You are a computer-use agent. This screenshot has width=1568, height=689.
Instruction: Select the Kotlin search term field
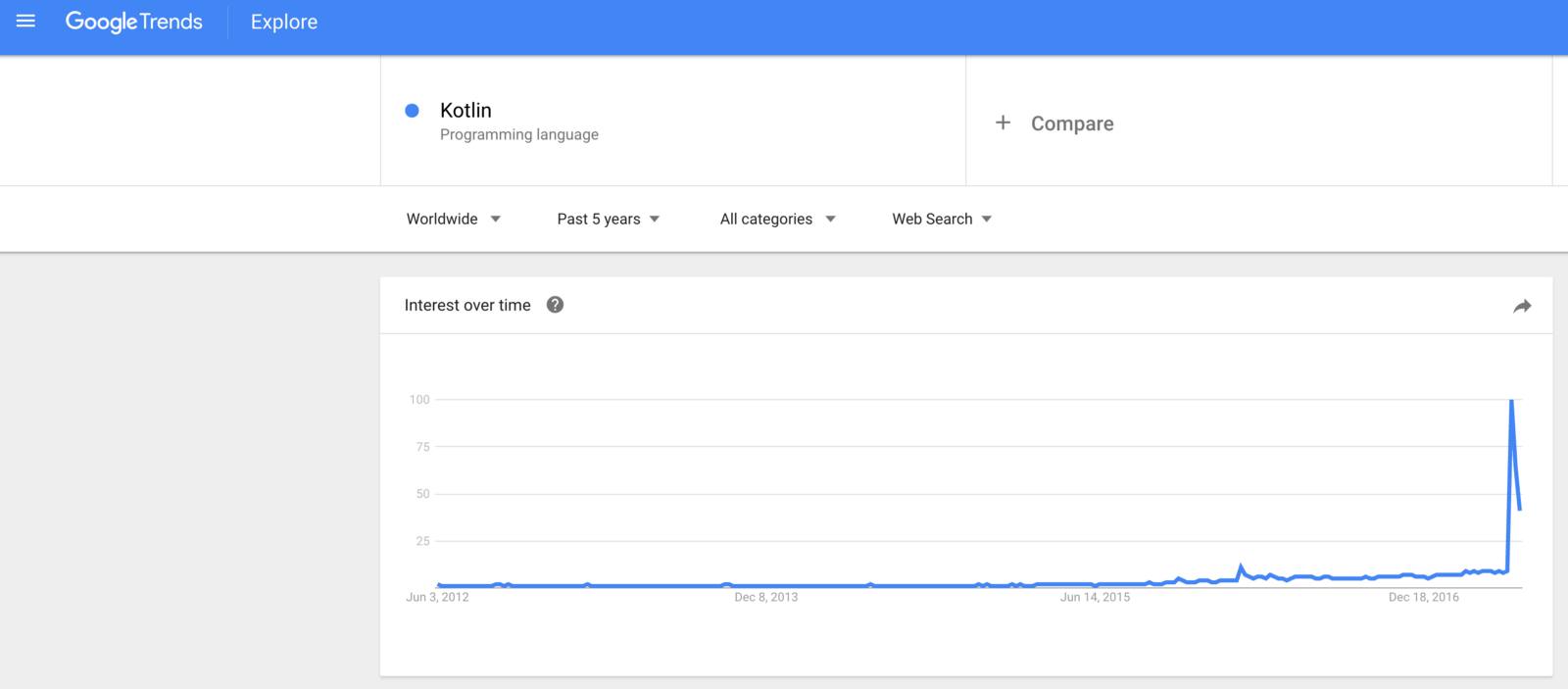[465, 111]
